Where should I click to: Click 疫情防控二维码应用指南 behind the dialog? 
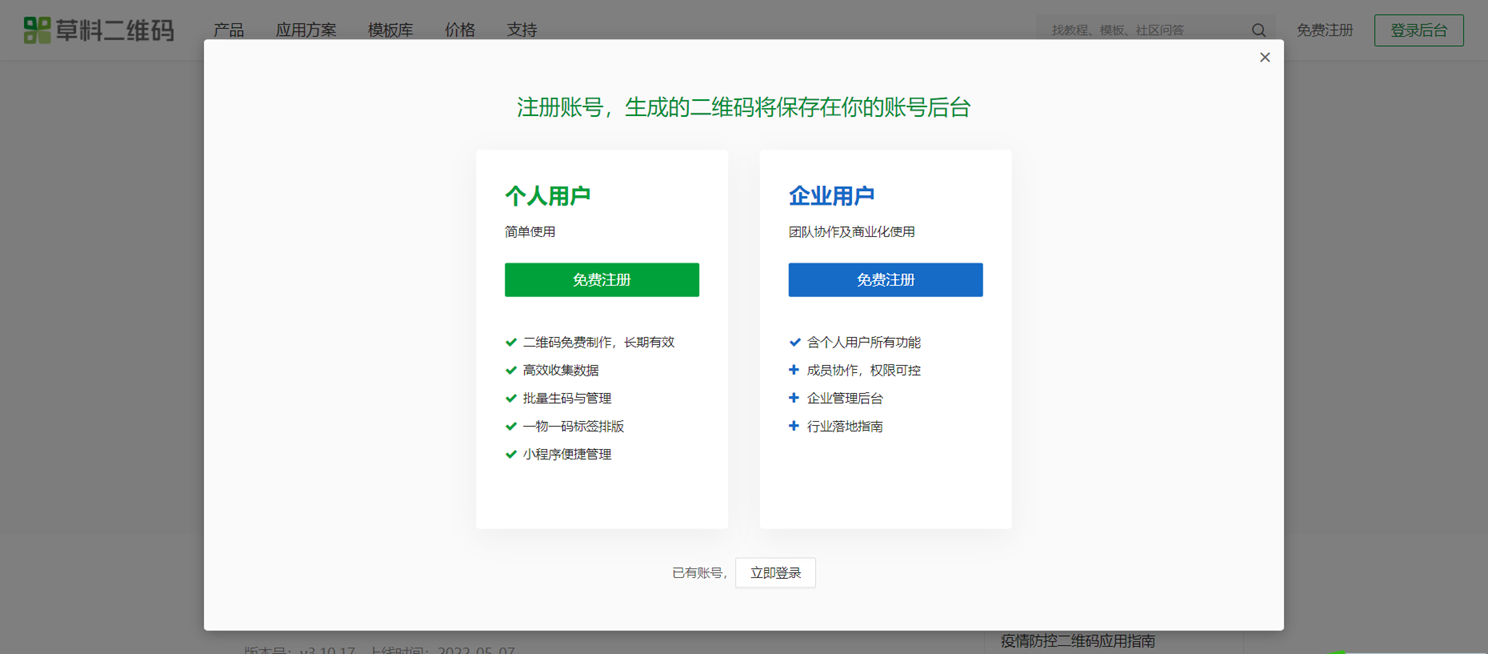(1078, 641)
